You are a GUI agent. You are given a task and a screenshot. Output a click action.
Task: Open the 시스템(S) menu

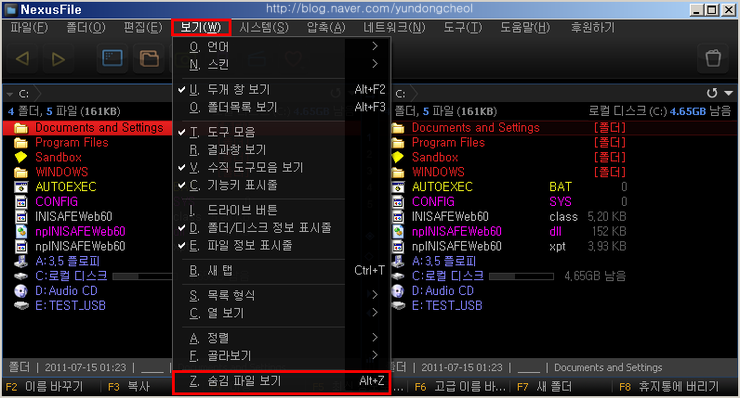263,27
